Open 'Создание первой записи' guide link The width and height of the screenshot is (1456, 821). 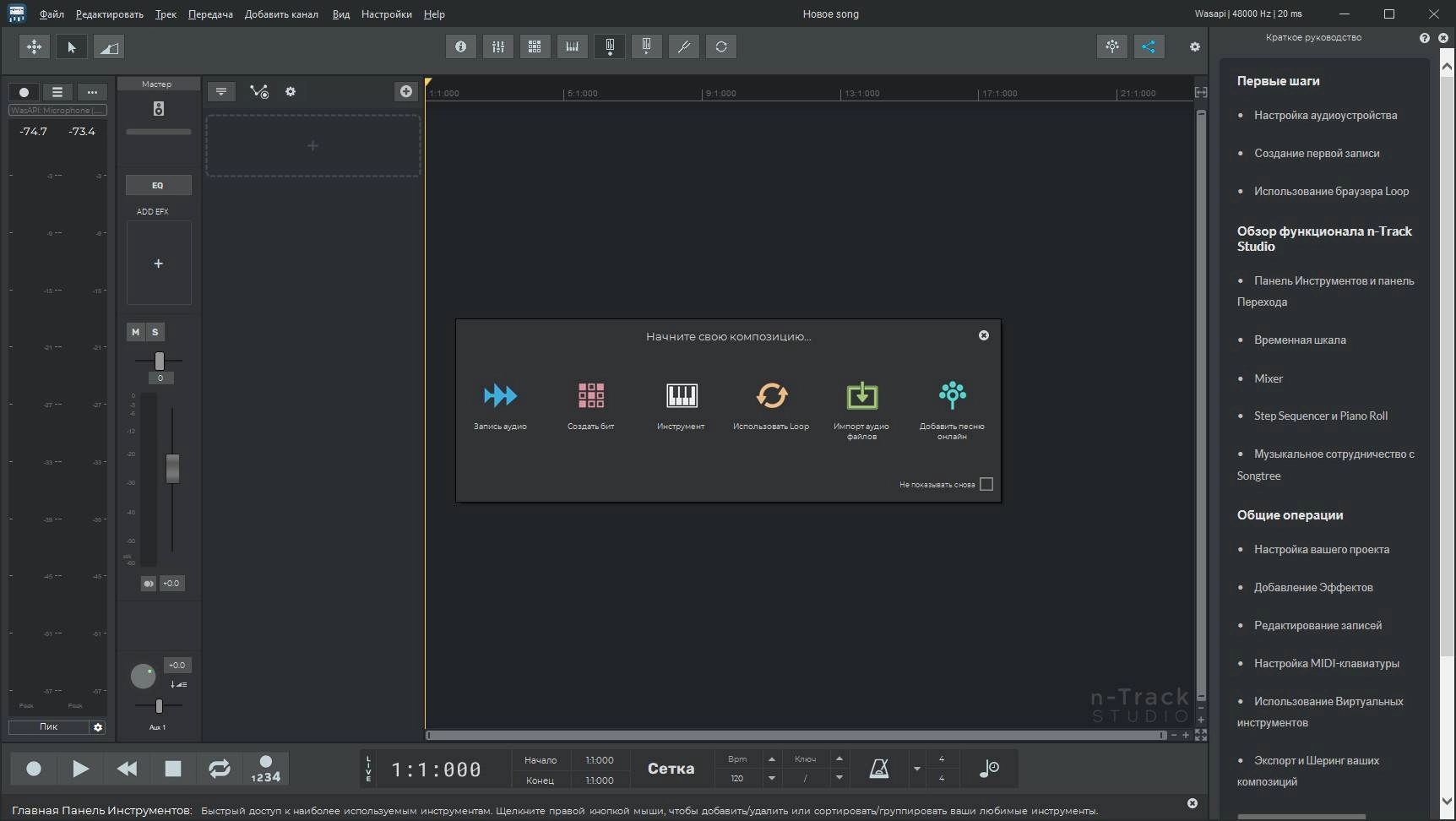[x=1317, y=153]
